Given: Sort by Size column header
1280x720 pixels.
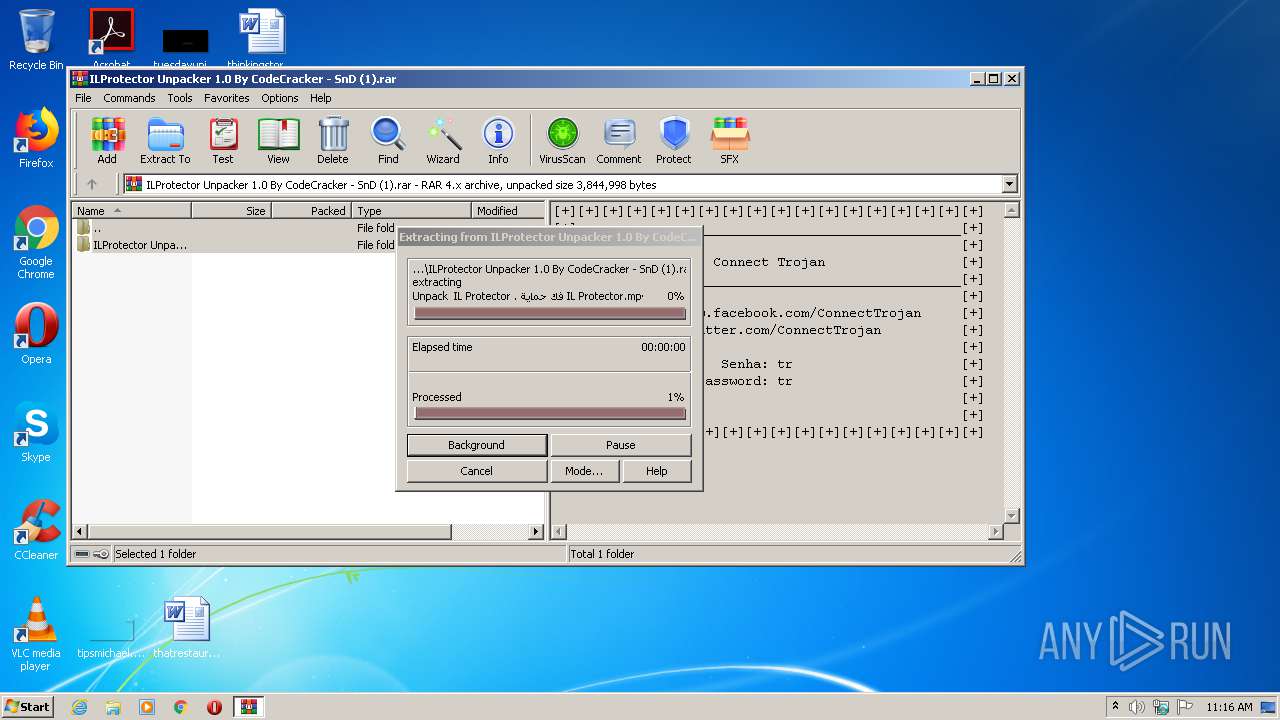Looking at the screenshot, I should click(231, 211).
